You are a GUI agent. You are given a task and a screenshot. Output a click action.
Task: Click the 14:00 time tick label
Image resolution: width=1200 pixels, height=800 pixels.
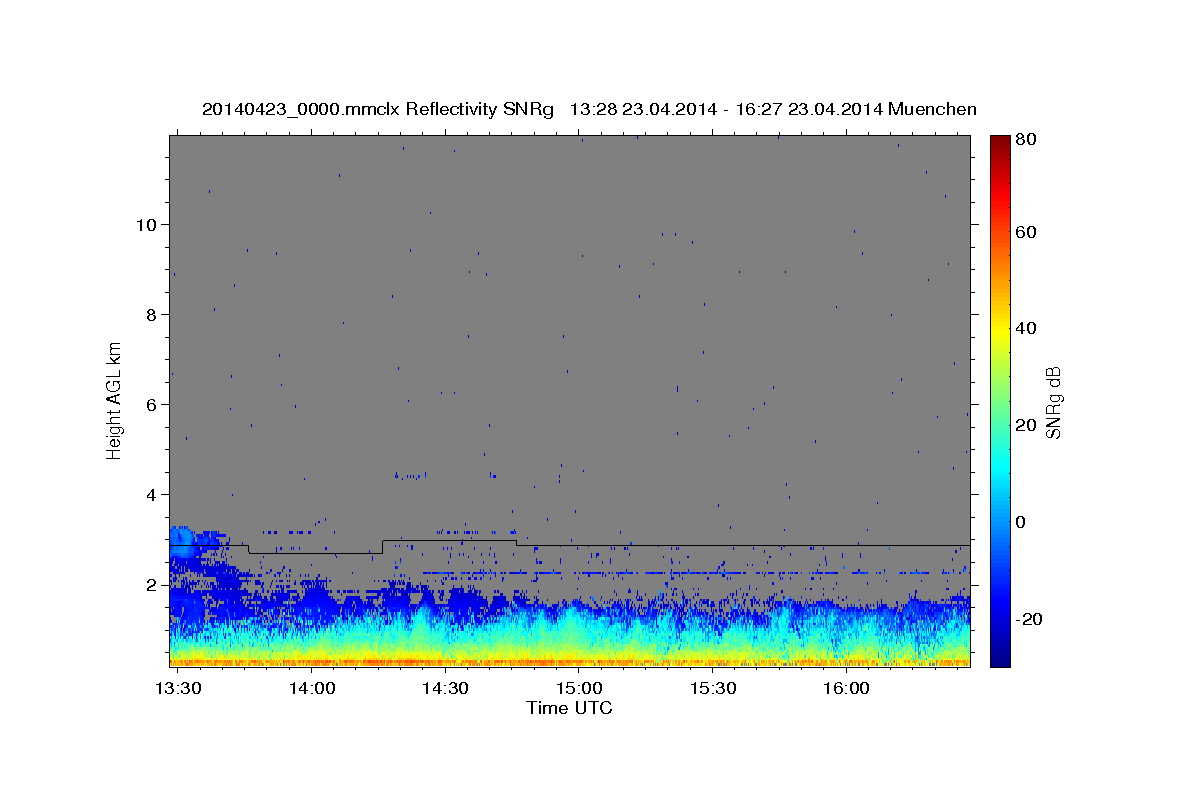311,689
